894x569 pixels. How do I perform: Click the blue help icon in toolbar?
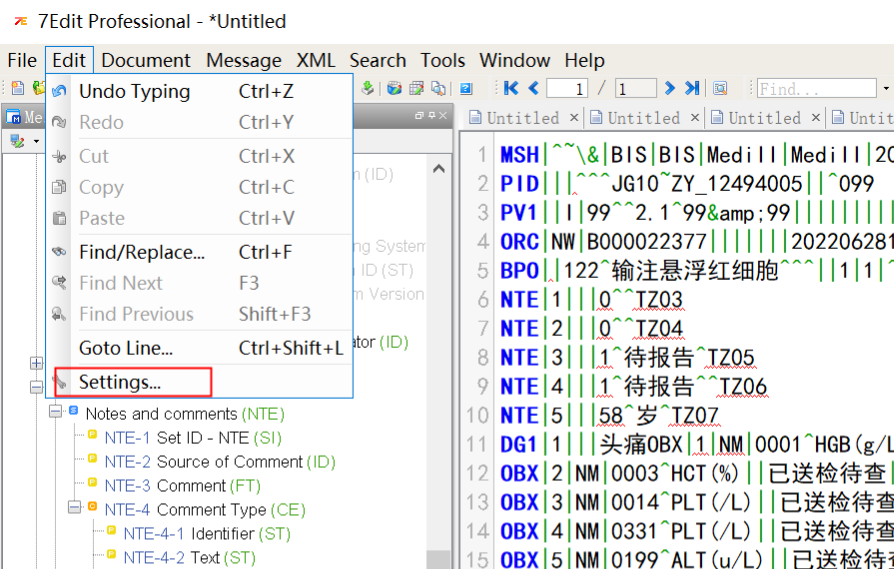click(x=466, y=89)
